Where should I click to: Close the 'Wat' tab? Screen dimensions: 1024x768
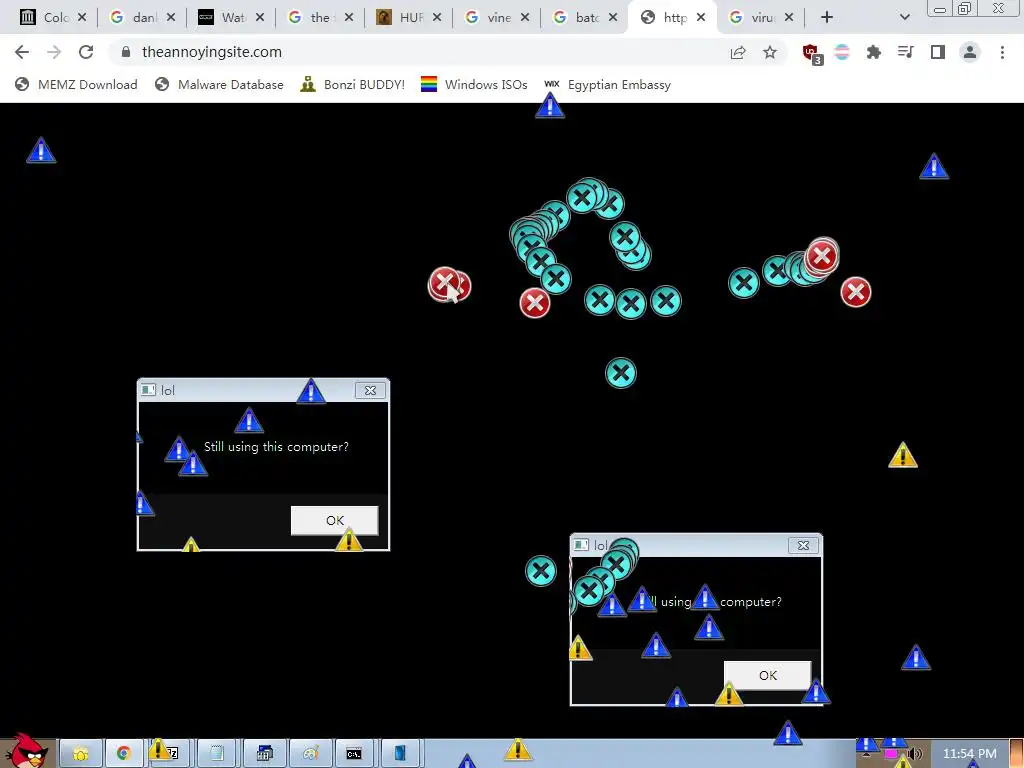260,18
